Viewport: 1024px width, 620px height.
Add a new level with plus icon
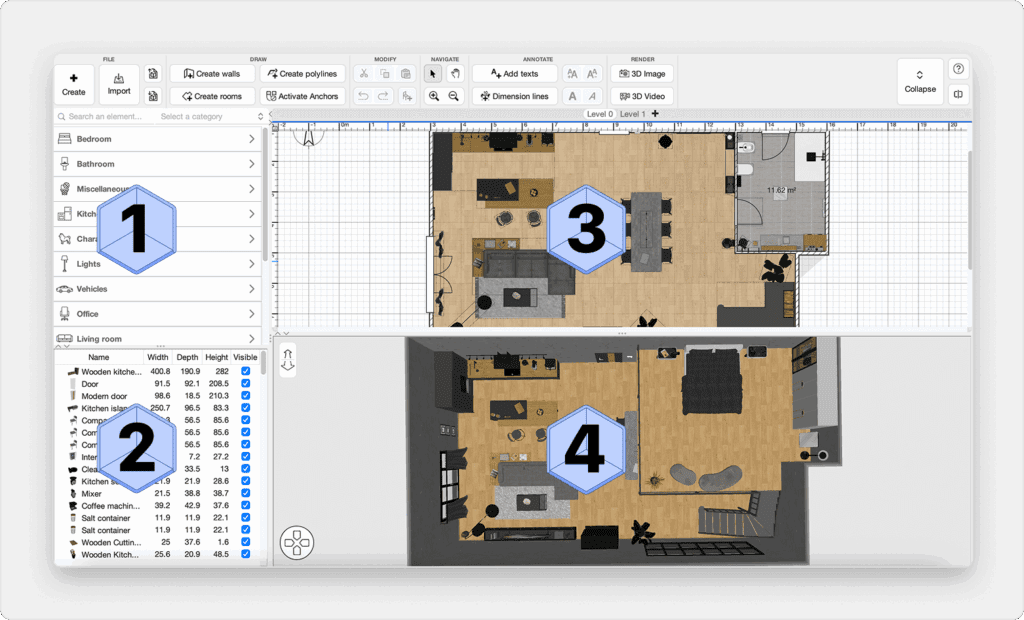pos(655,114)
